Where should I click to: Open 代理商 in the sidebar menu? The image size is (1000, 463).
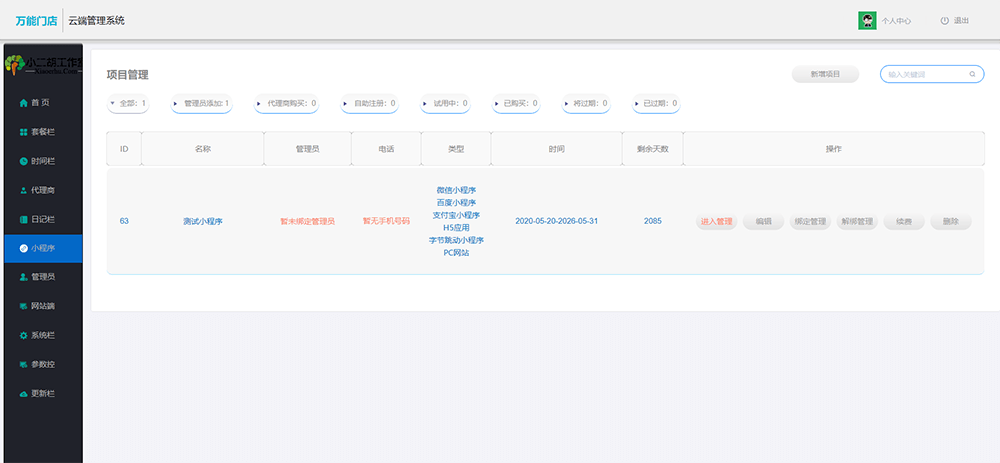(x=43, y=190)
